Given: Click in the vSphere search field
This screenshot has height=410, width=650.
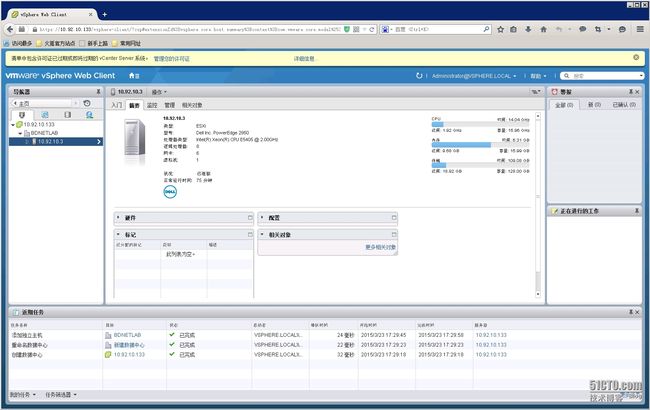Looking at the screenshot, I should pyautogui.click(x=603, y=76).
